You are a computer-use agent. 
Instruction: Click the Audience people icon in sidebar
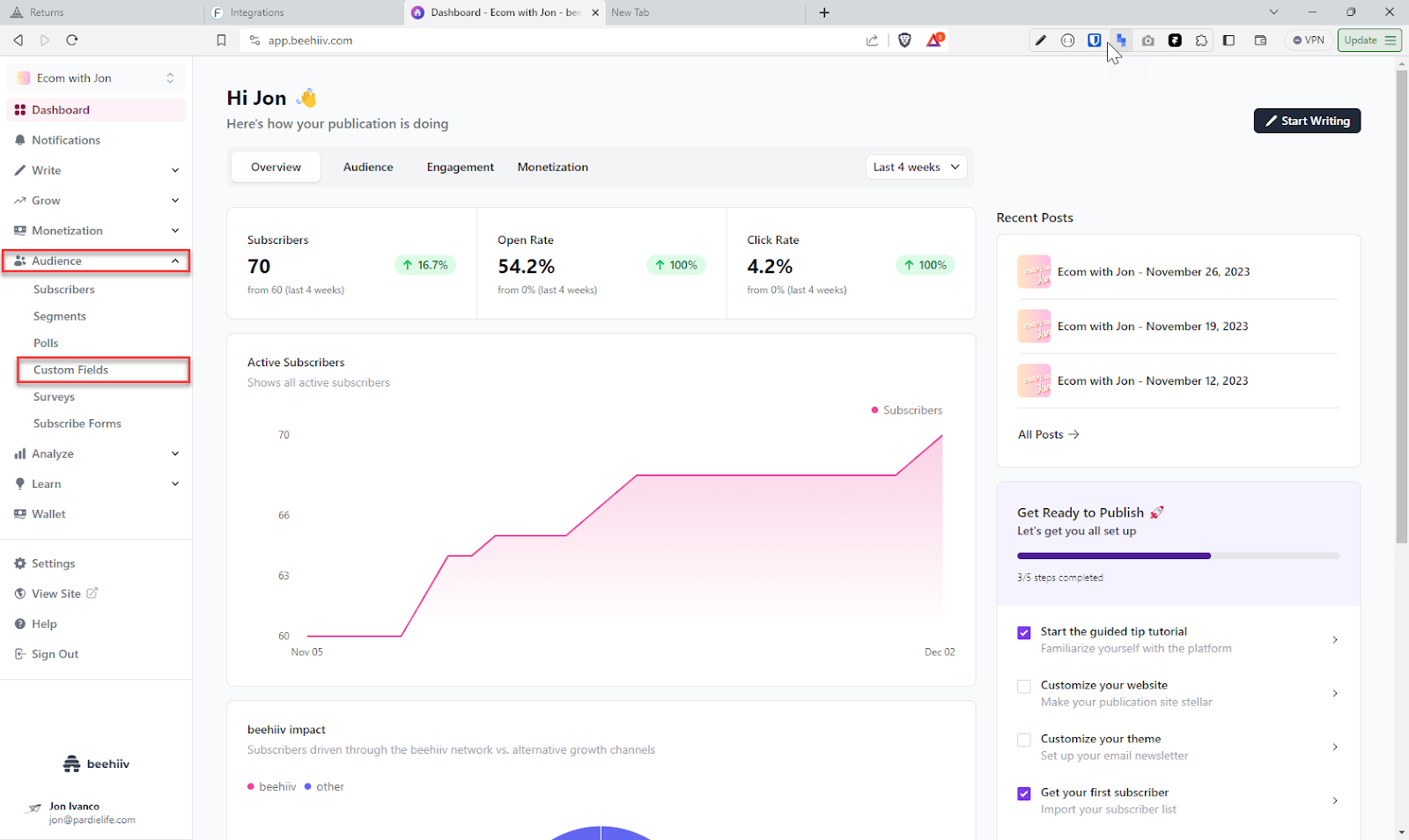[19, 261]
